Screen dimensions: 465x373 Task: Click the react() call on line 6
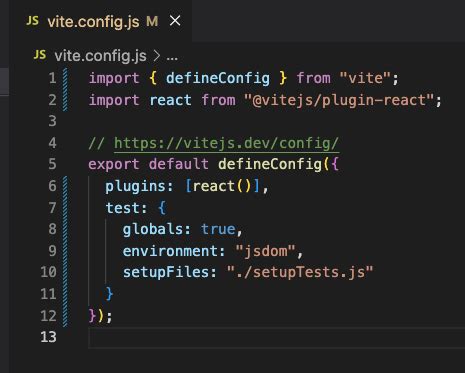[222, 186]
